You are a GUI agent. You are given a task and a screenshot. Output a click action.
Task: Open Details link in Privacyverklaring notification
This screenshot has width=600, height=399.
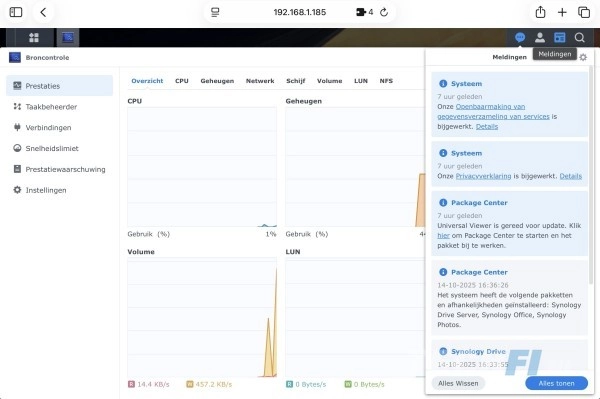(x=571, y=176)
